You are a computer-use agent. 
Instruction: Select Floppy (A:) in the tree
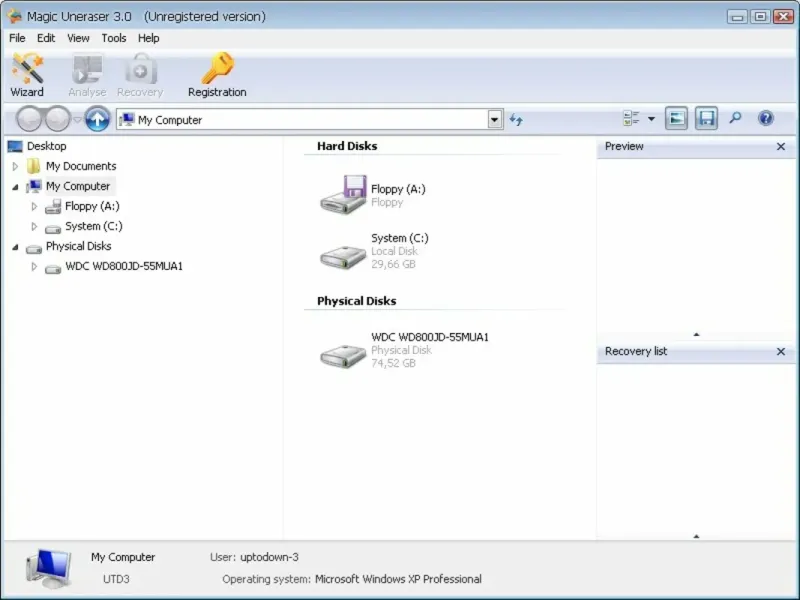coord(92,206)
